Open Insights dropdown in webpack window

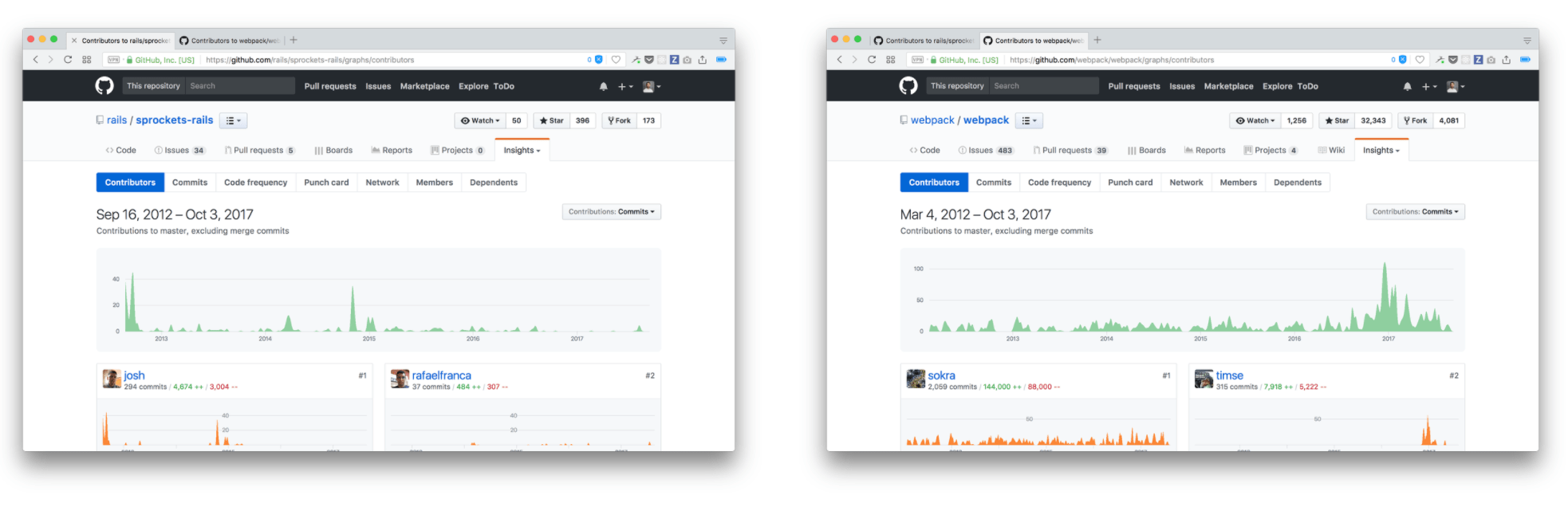click(x=1381, y=150)
